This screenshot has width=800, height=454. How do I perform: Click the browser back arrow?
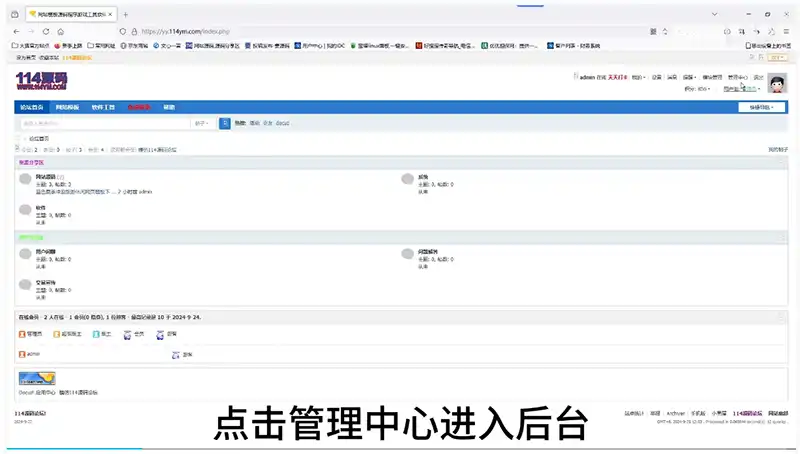(x=16, y=31)
